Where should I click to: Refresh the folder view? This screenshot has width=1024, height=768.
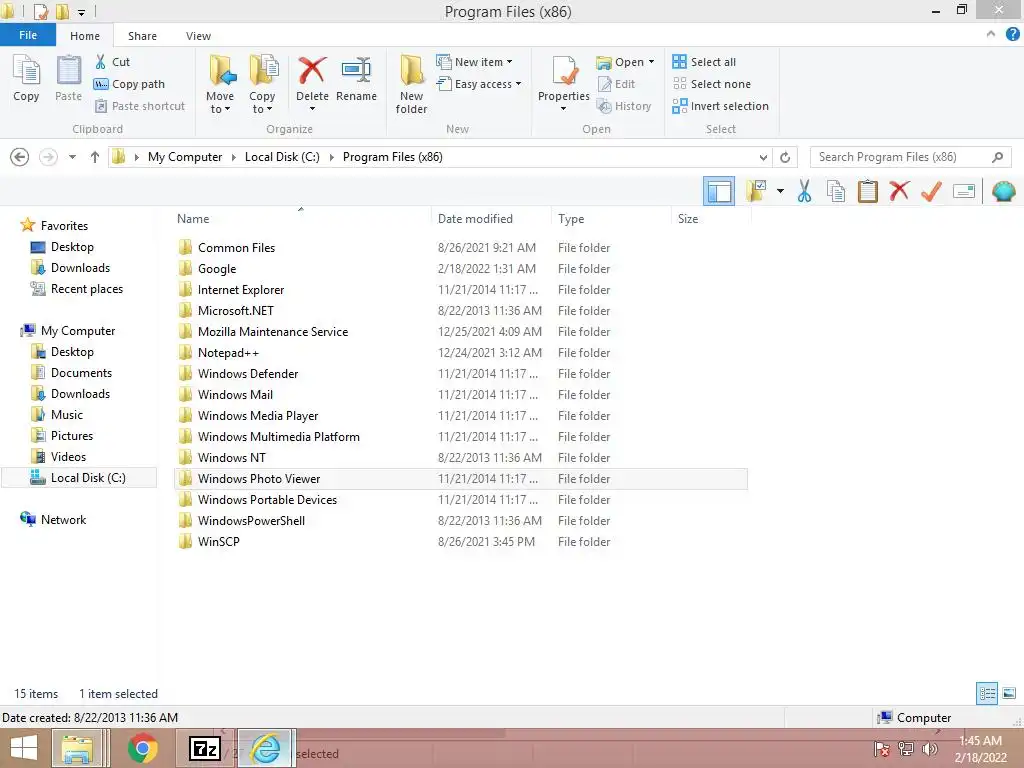(x=785, y=157)
